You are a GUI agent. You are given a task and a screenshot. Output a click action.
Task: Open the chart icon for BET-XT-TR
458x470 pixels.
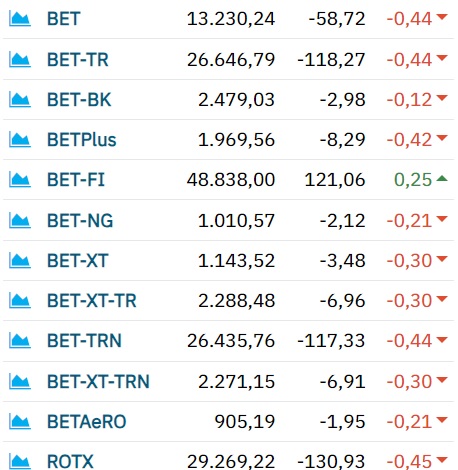(x=20, y=300)
